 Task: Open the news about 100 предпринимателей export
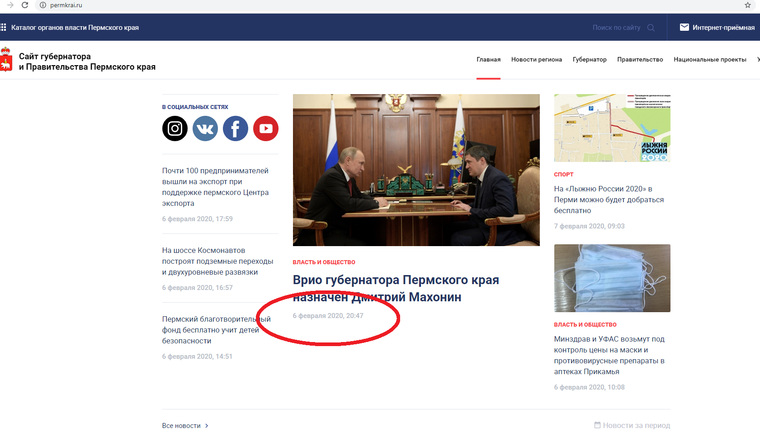point(215,187)
